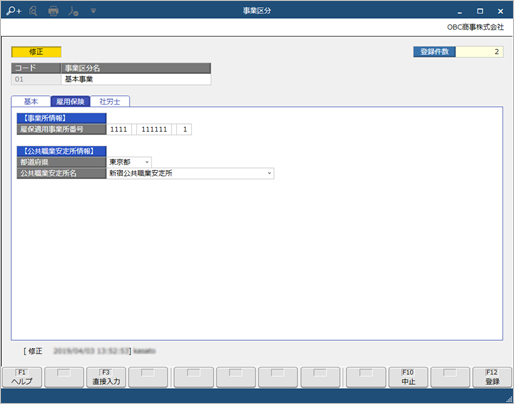Click the PDF output icon

[73, 11]
